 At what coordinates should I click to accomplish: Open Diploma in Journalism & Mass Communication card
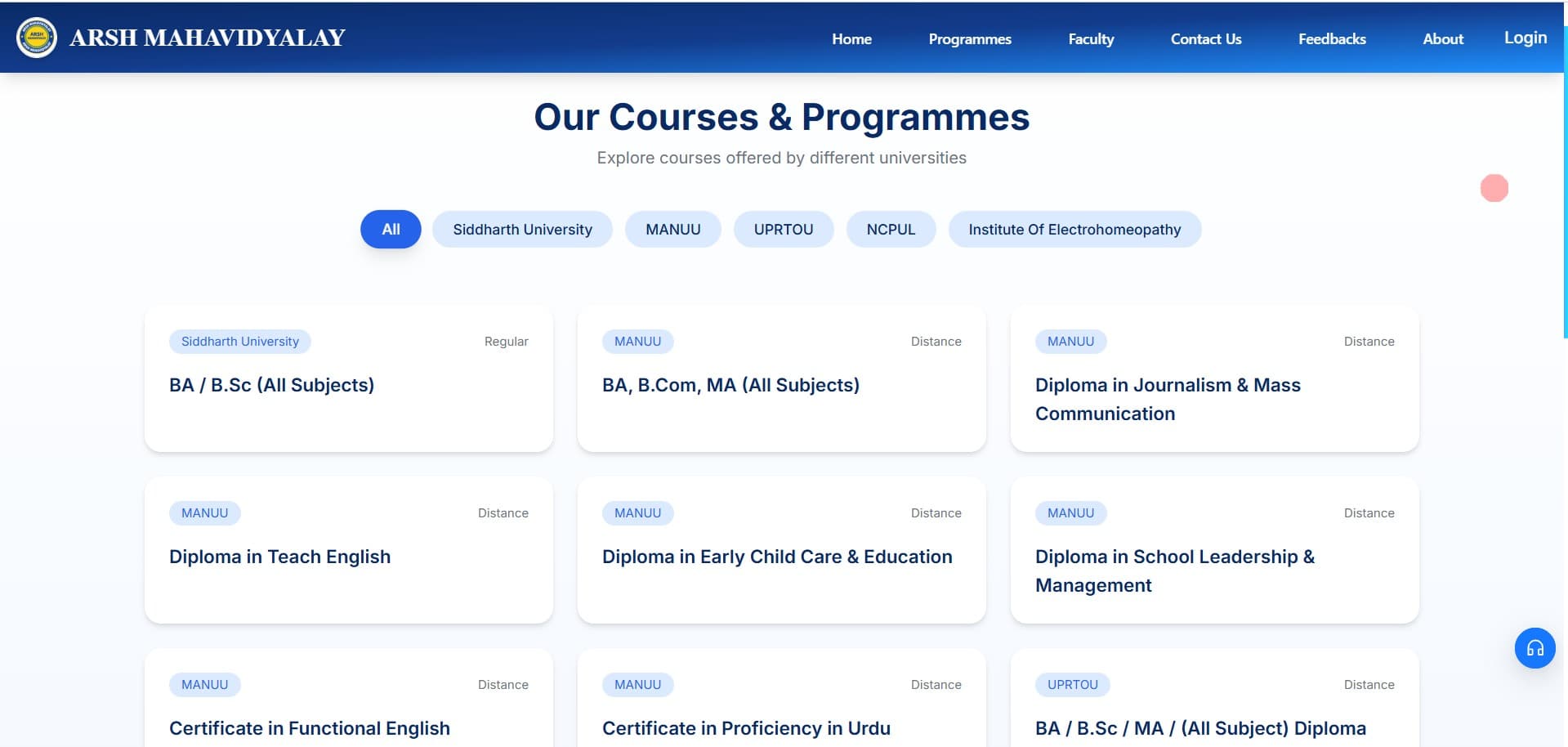pos(1215,378)
